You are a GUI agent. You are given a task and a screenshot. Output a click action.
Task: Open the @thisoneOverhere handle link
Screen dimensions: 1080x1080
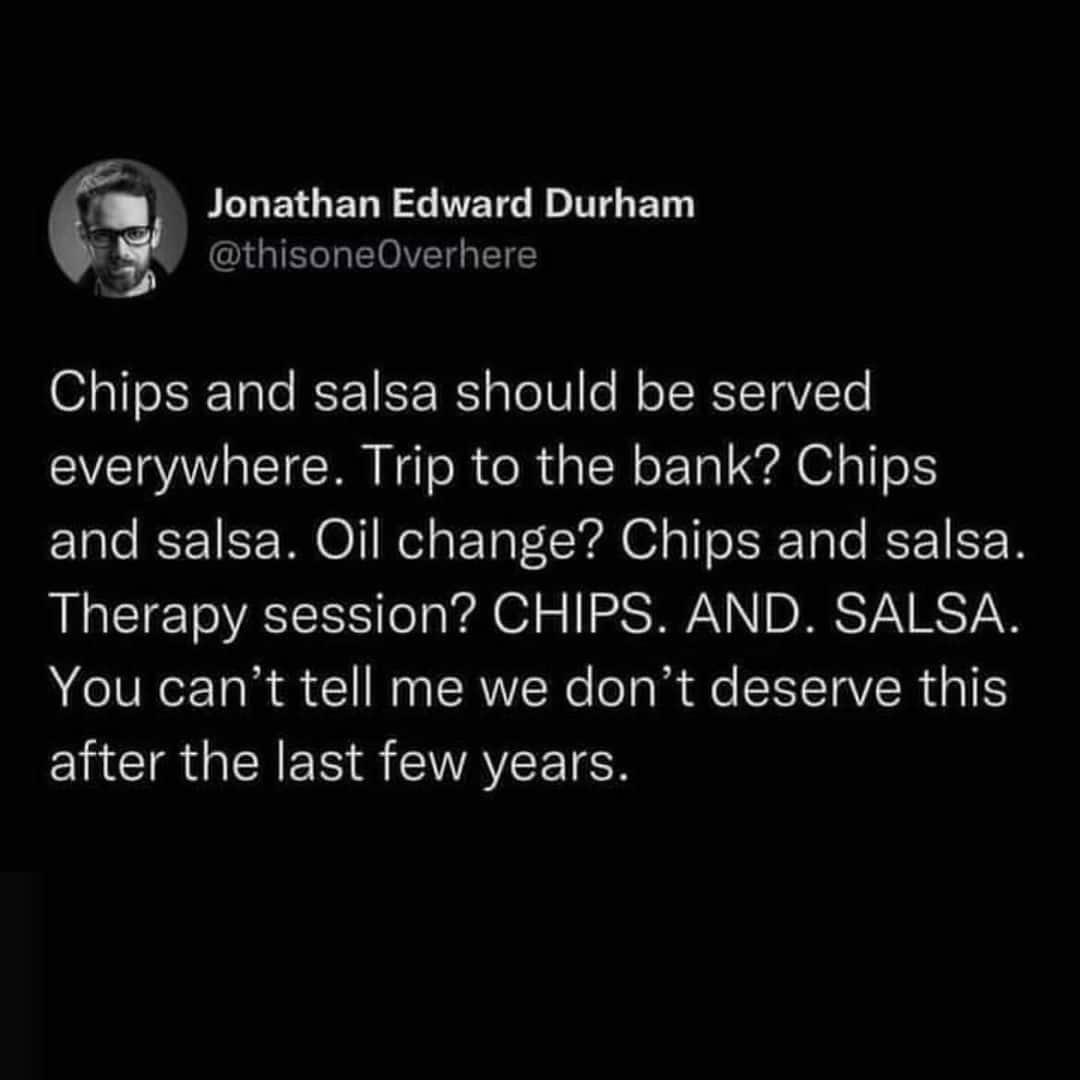[x=372, y=257]
